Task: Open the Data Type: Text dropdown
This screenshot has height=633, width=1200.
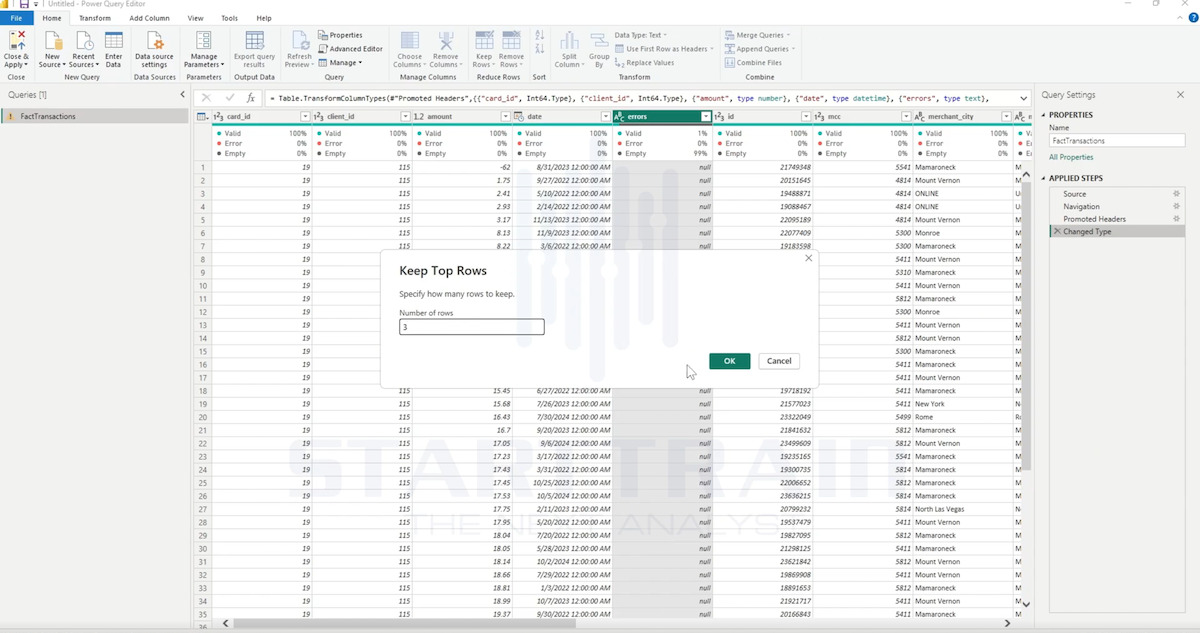Action: pyautogui.click(x=641, y=35)
